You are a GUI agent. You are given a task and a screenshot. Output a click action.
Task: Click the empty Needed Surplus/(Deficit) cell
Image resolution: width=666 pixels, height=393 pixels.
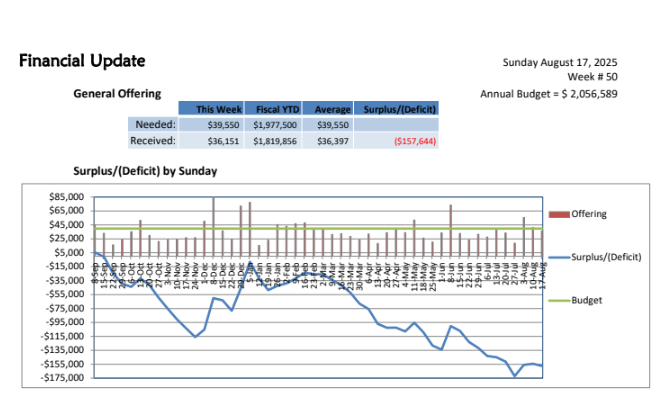[396, 124]
